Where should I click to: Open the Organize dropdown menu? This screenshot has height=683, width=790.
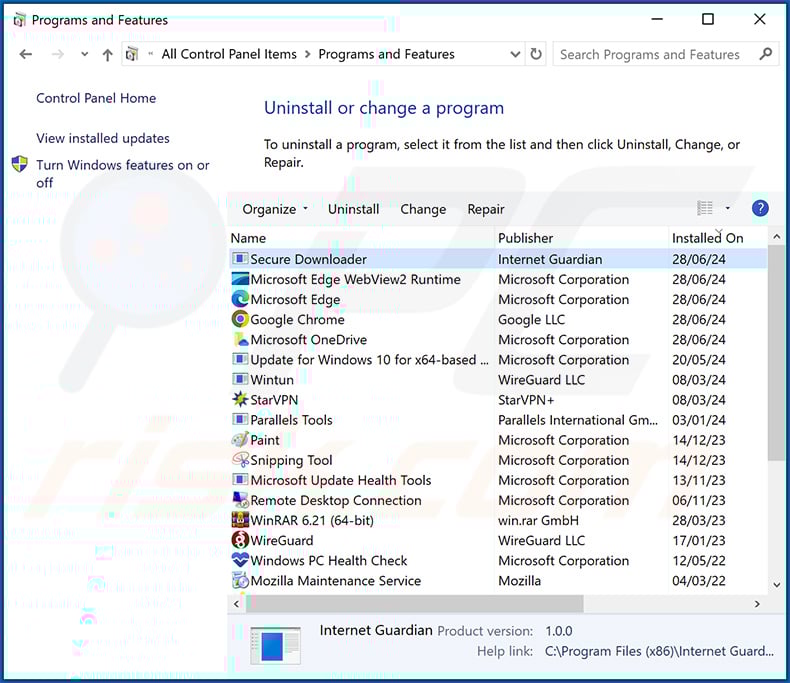275,209
